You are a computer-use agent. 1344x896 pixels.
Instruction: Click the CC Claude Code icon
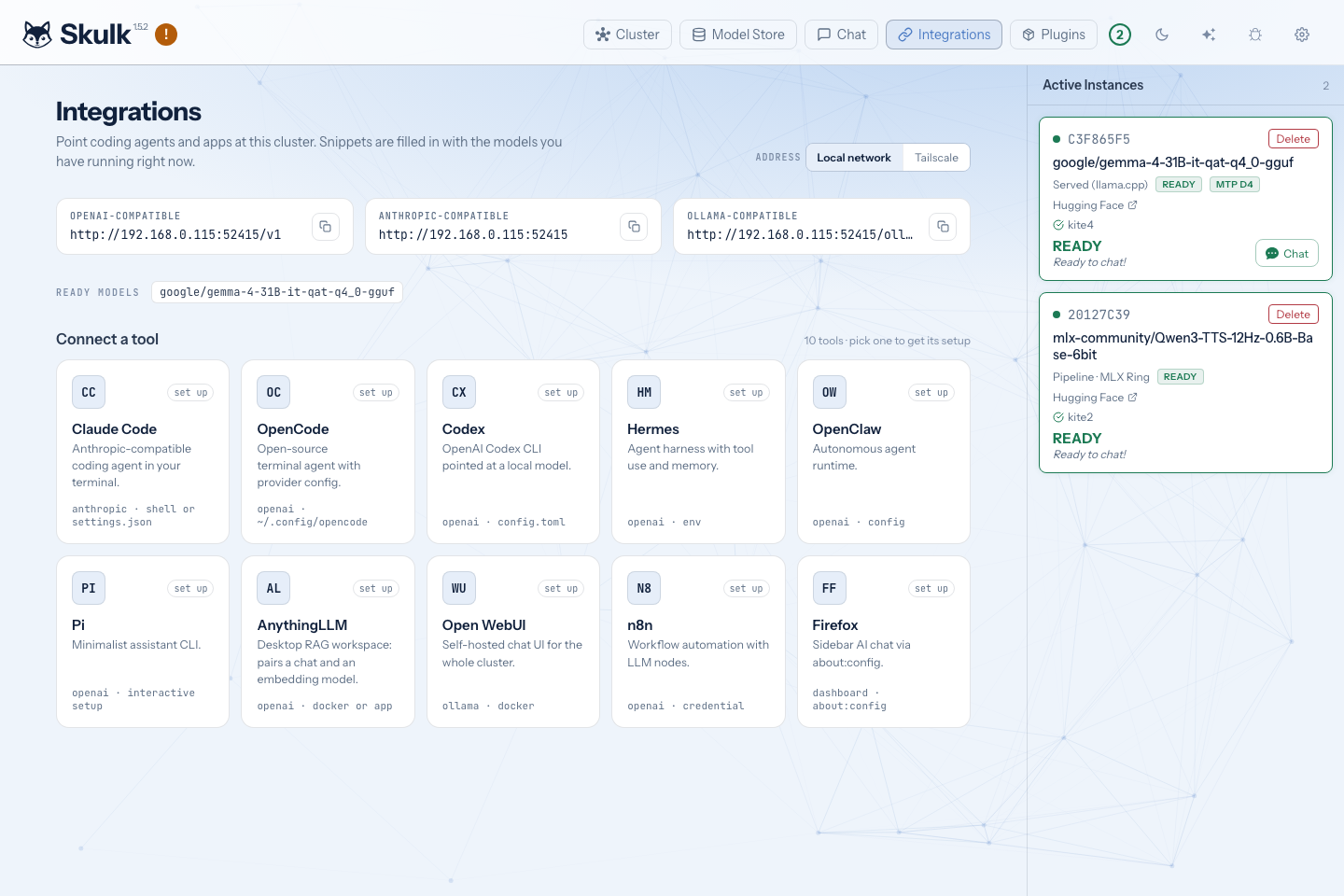point(89,392)
